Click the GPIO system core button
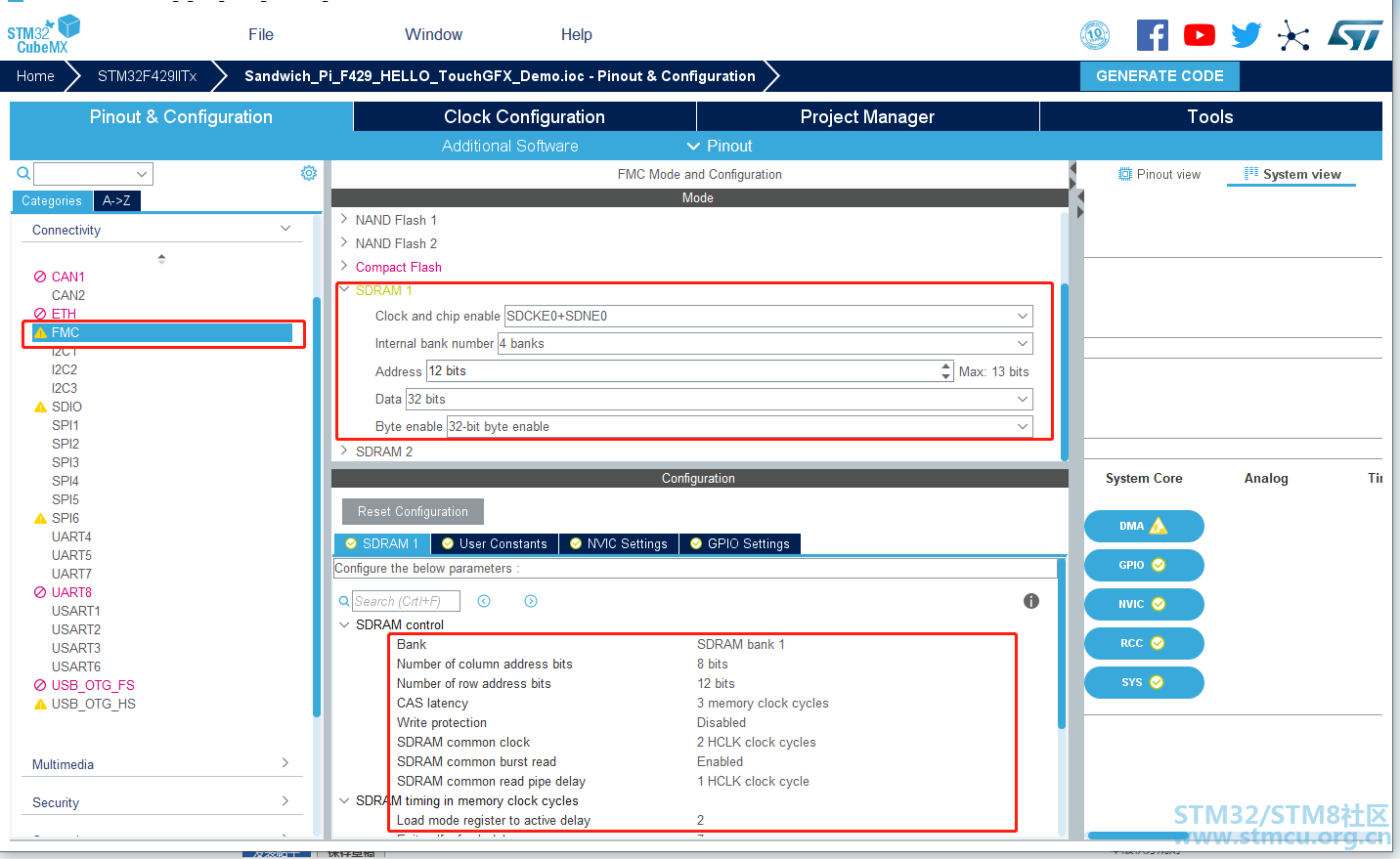 1144,565
